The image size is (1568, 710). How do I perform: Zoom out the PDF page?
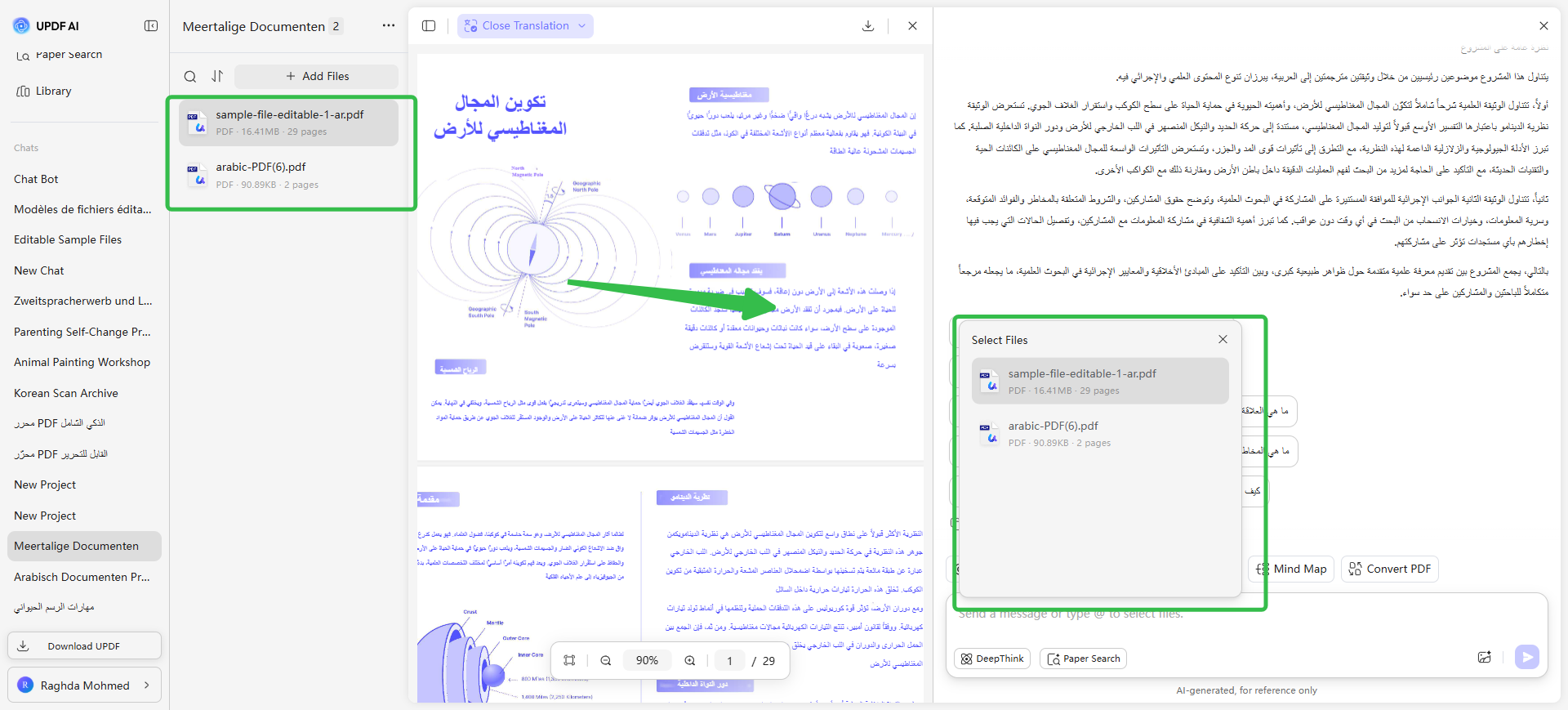606,660
